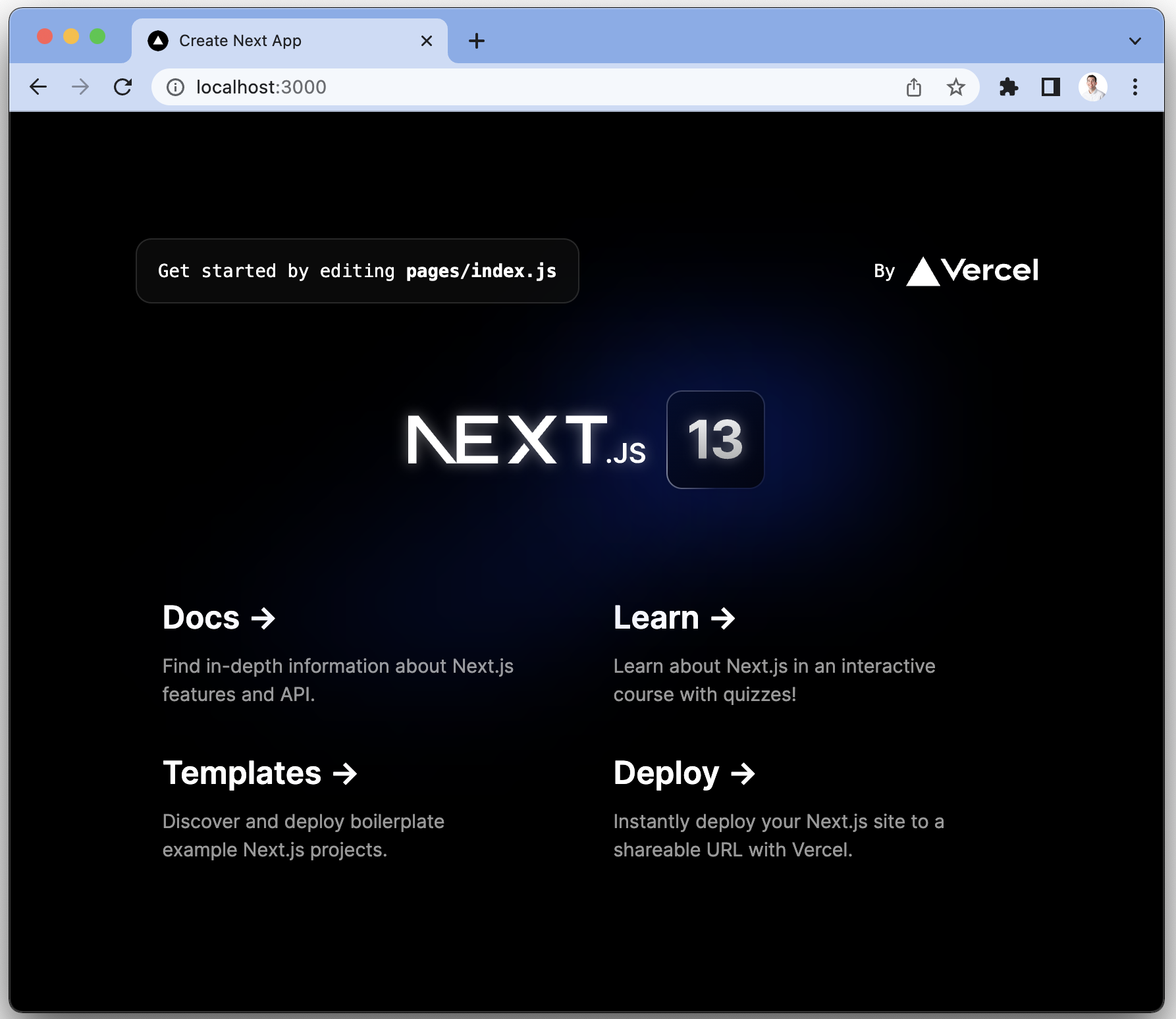Open the user profile avatar
Viewport: 1176px width, 1019px height.
click(x=1092, y=87)
